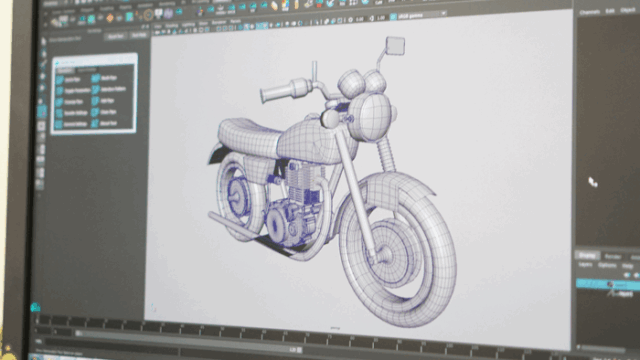The height and width of the screenshot is (360, 640).
Task: Open the Edit menu in Channel Box
Action: (610, 11)
